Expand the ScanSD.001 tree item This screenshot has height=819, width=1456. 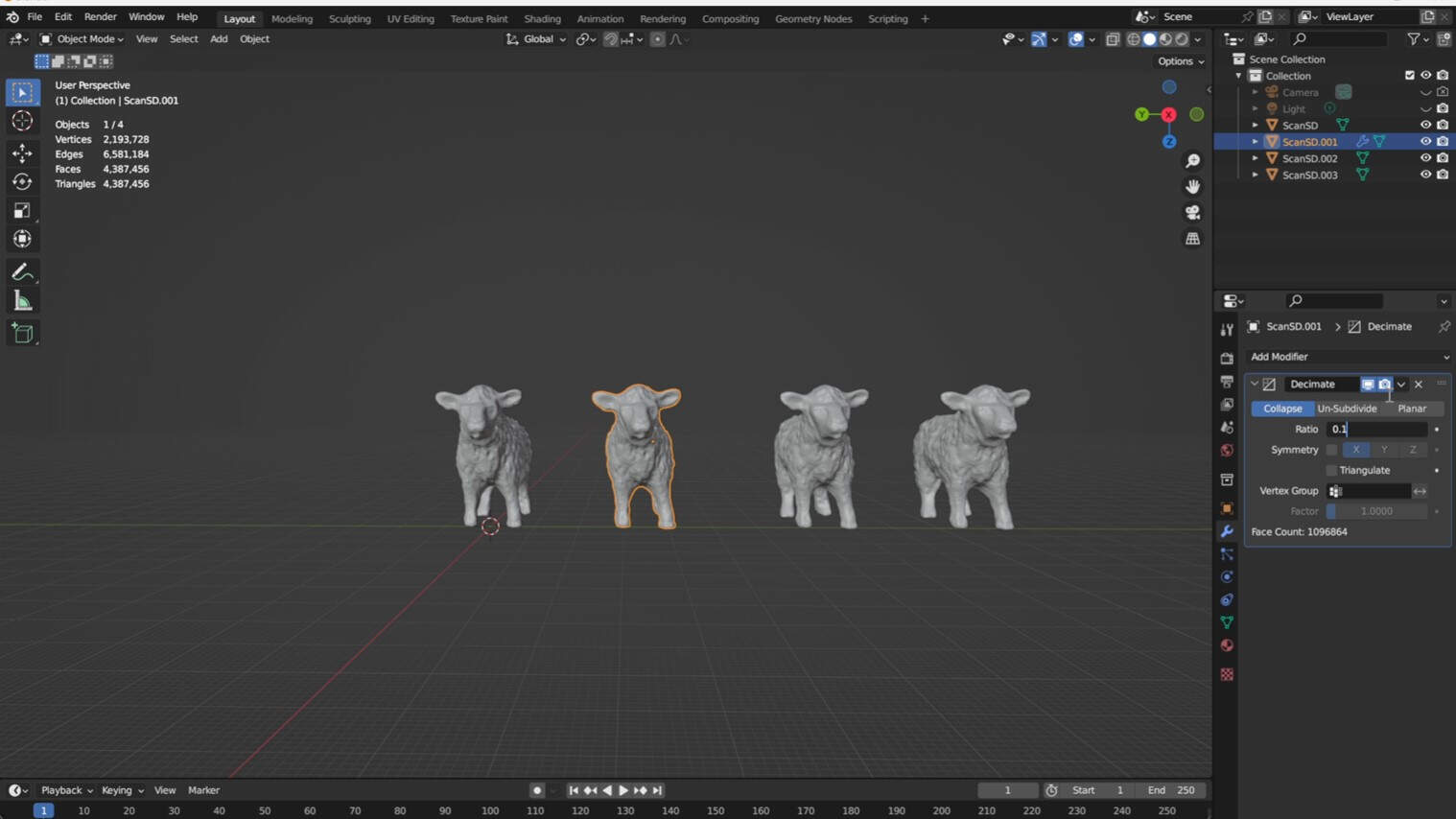pos(1256,142)
